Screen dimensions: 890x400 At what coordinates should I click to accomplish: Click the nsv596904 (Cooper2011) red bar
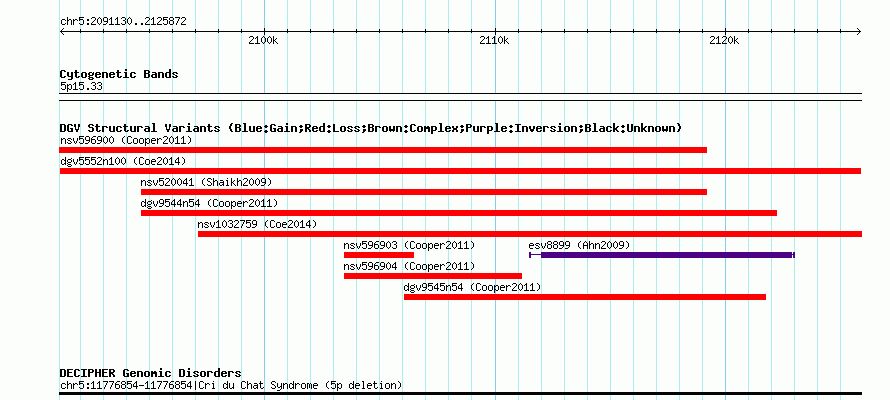[x=433, y=276]
